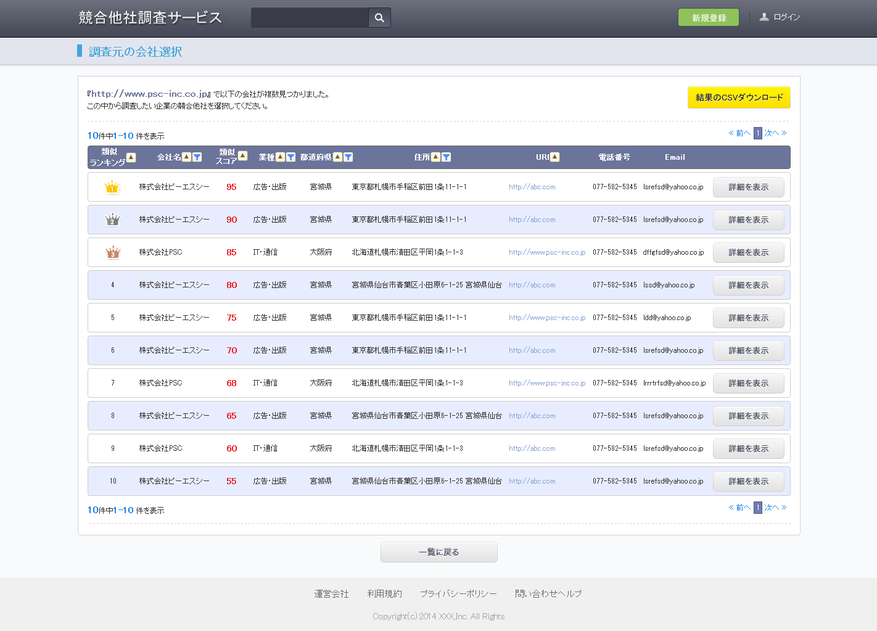Show details for score 60 row

tap(748, 449)
